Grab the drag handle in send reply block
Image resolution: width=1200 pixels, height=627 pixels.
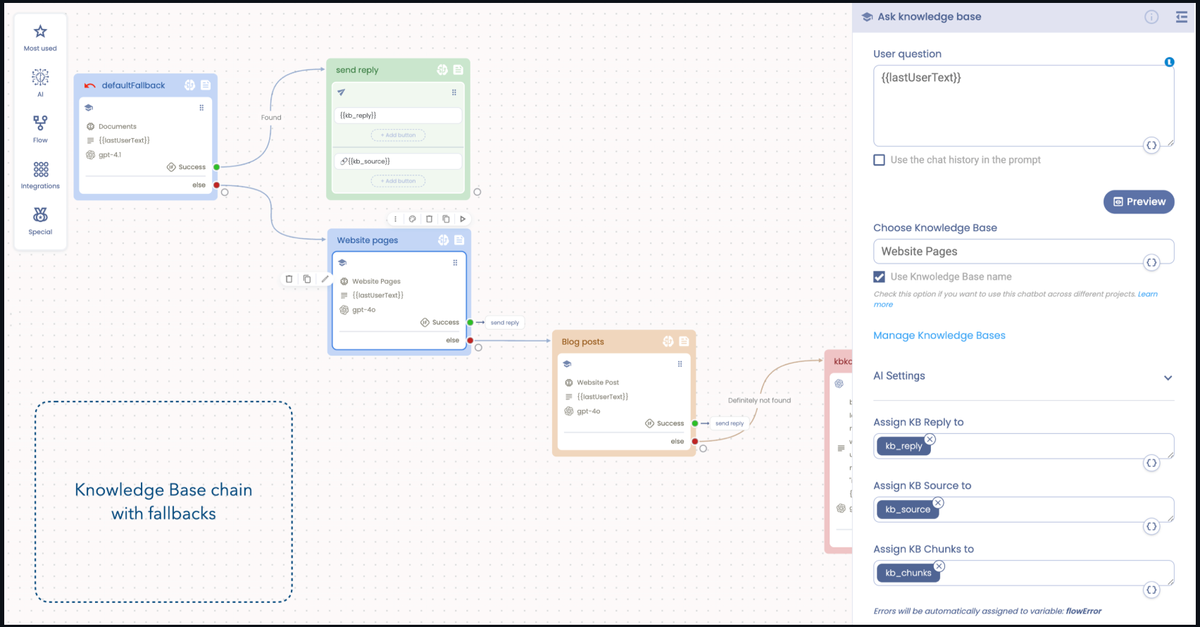tap(454, 92)
